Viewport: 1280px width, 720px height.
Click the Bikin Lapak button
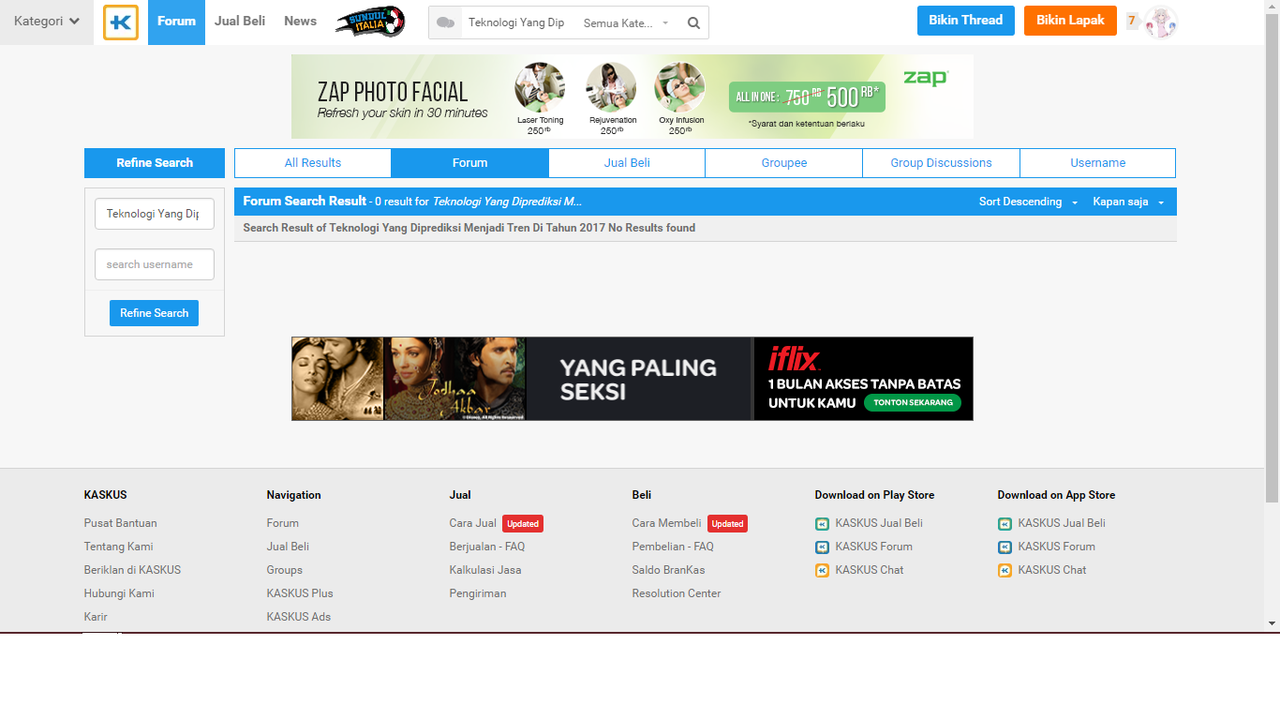(1070, 21)
